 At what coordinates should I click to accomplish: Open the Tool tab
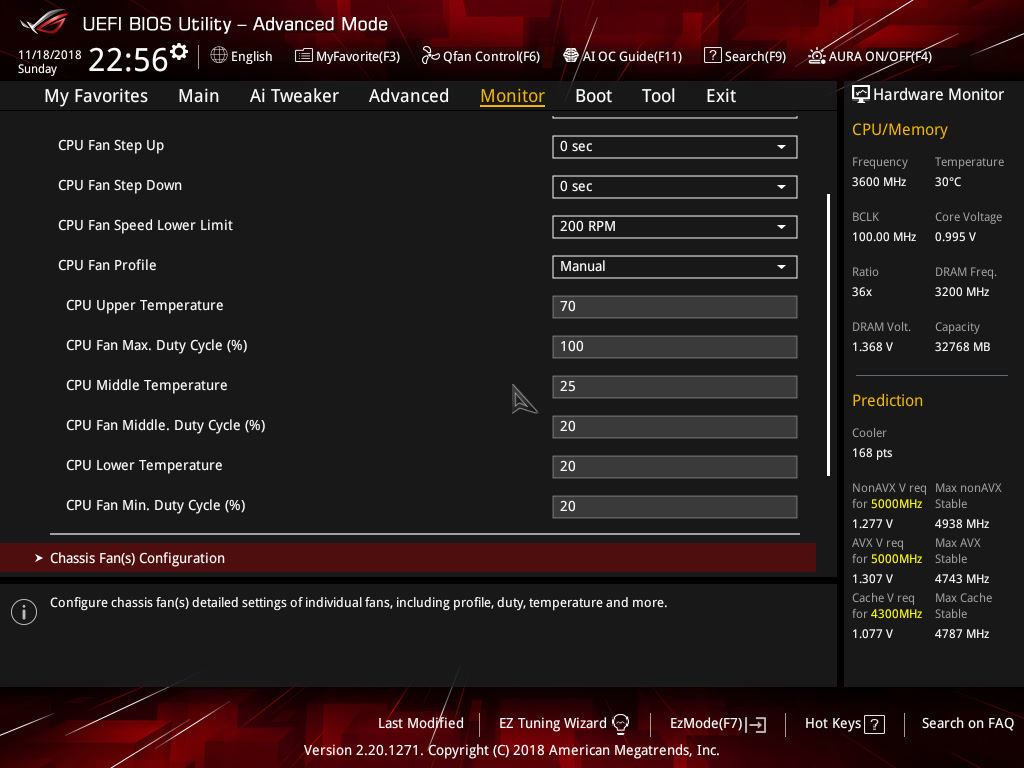pyautogui.click(x=658, y=96)
